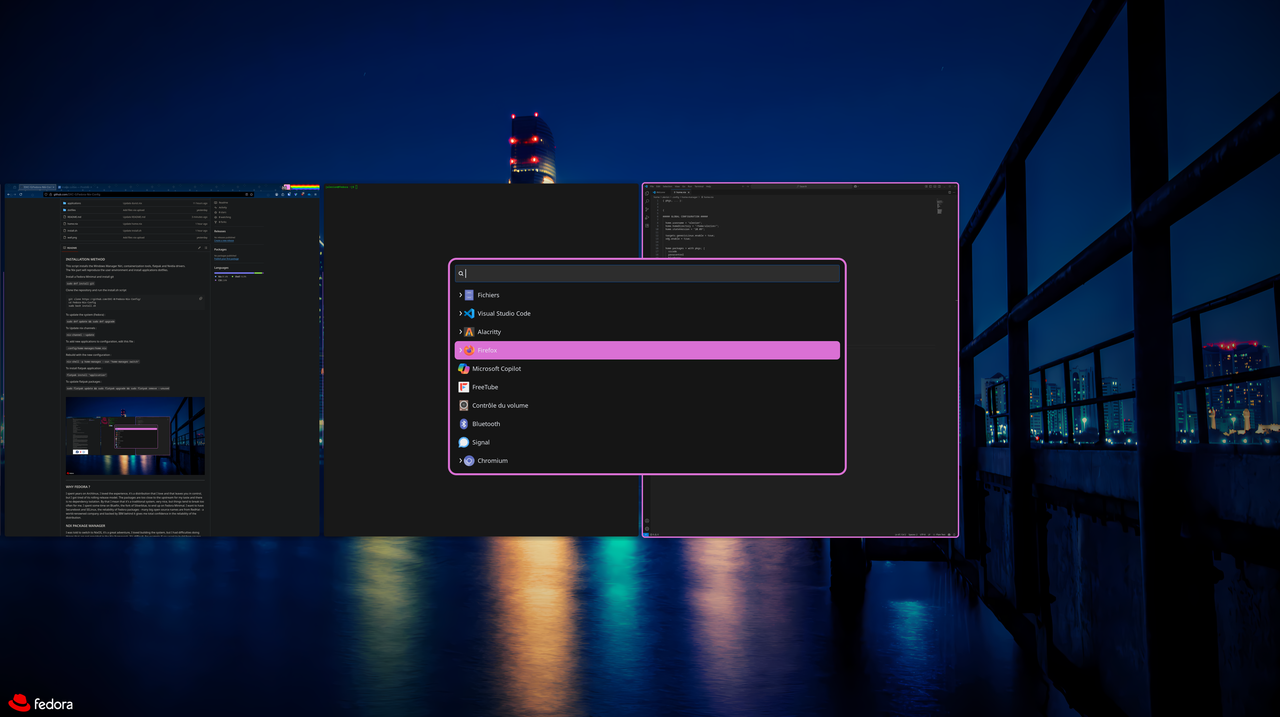Expand the Alacritty entry chevron
1280x717 pixels.
pyautogui.click(x=461, y=332)
